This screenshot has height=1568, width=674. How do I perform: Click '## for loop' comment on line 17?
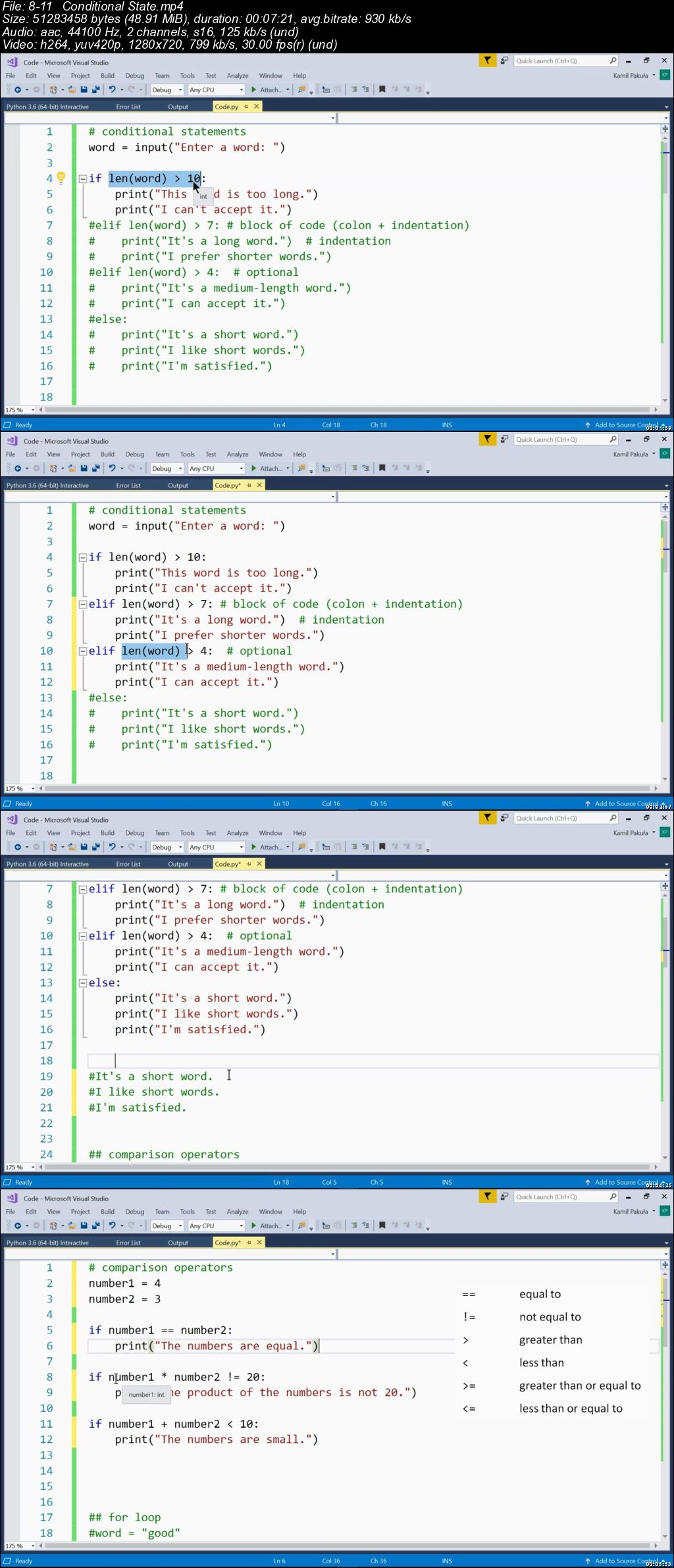[124, 1517]
